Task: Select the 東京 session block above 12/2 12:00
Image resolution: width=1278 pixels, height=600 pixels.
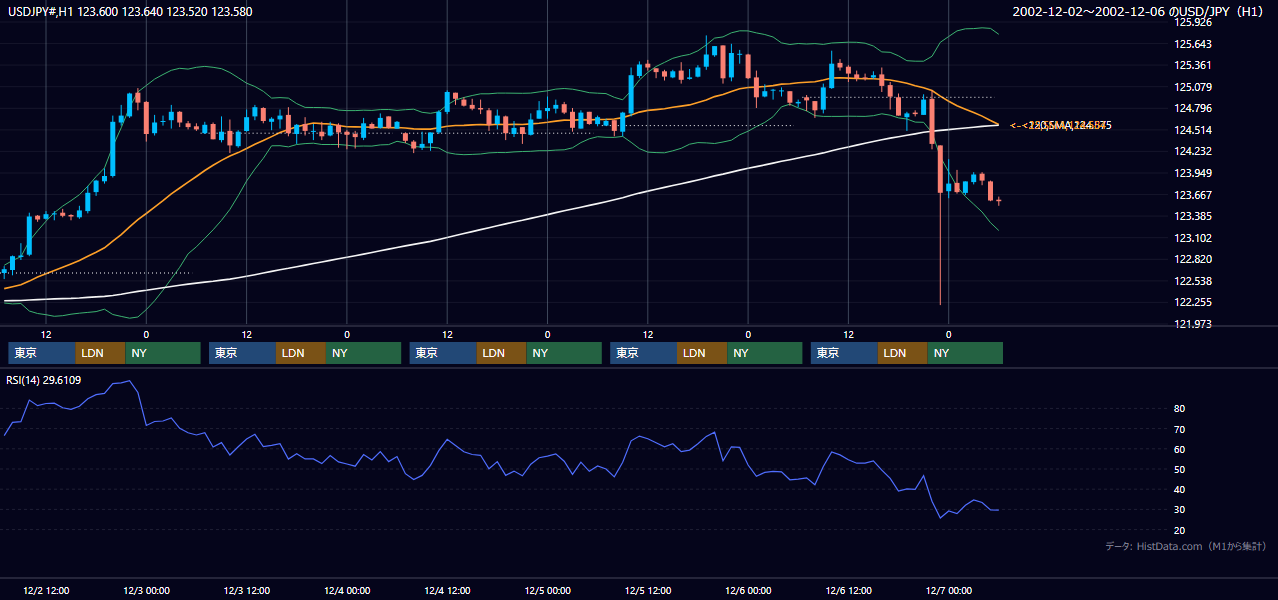Action: pyautogui.click(x=42, y=353)
